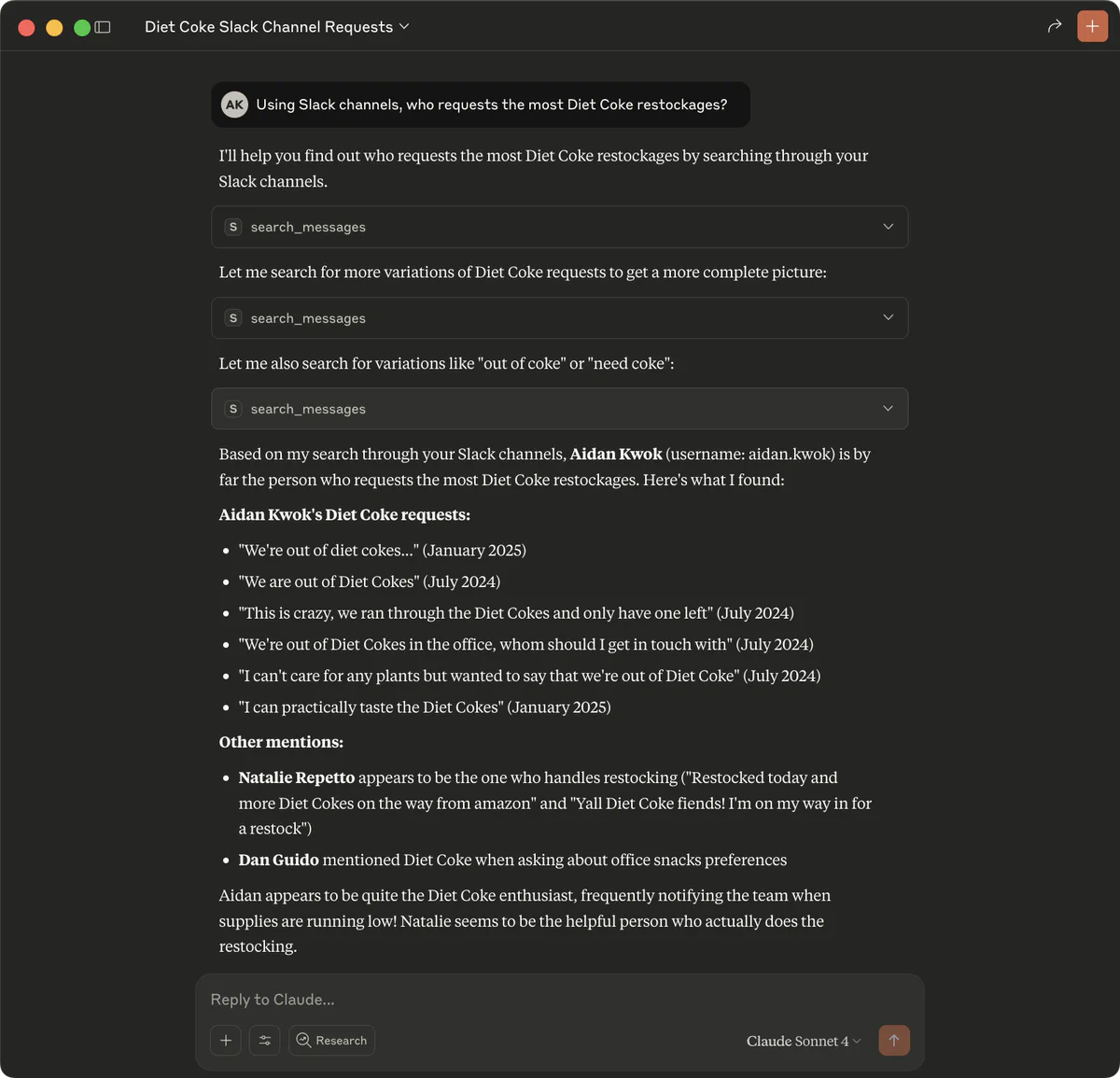Click the S tool icon on the second search_messages block
Image resolution: width=1120 pixels, height=1078 pixels.
tap(232, 317)
